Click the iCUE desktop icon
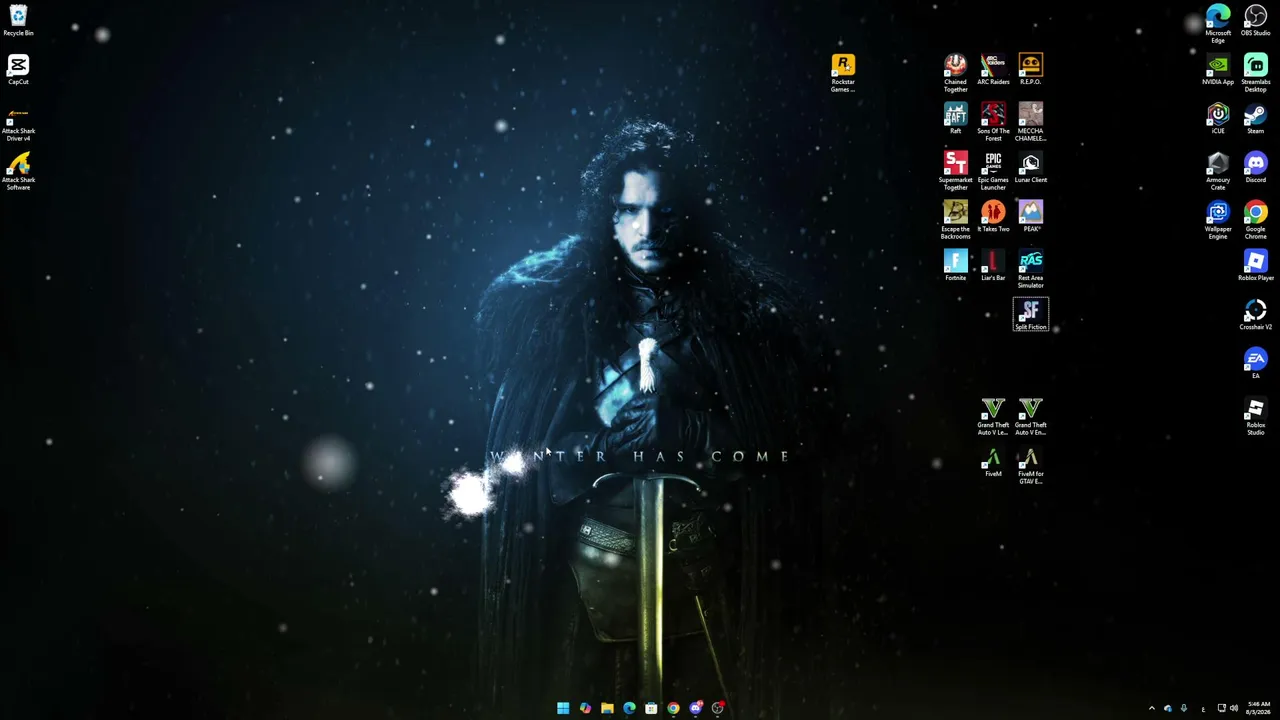This screenshot has width=1280, height=720. (x=1218, y=119)
